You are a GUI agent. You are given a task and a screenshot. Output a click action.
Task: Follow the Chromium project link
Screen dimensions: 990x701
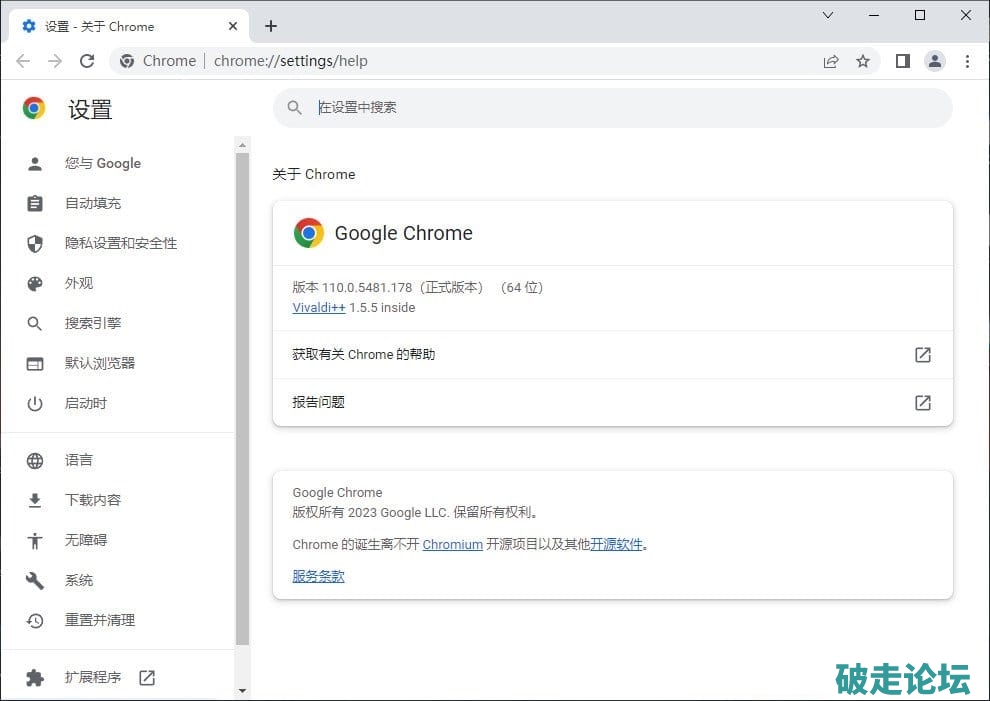pyautogui.click(x=452, y=545)
